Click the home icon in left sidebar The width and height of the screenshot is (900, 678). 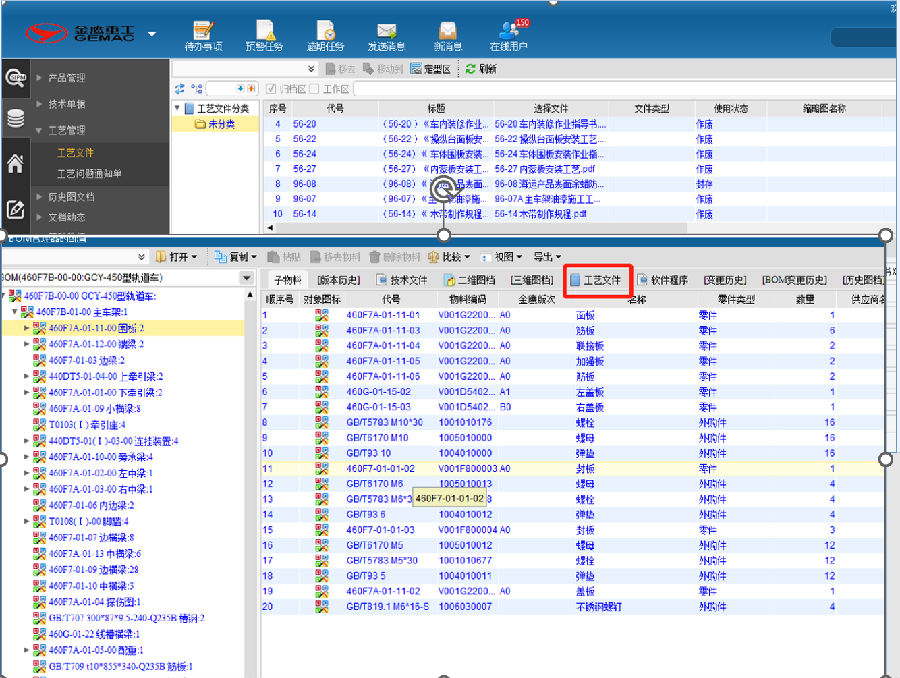pos(15,165)
